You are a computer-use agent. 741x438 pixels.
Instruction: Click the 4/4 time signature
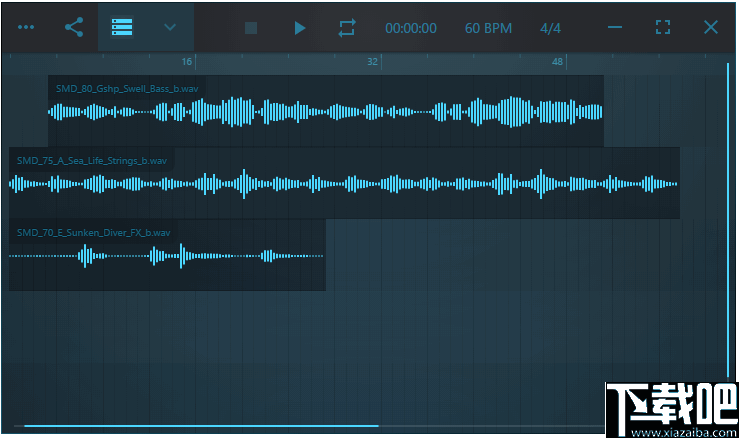click(550, 28)
